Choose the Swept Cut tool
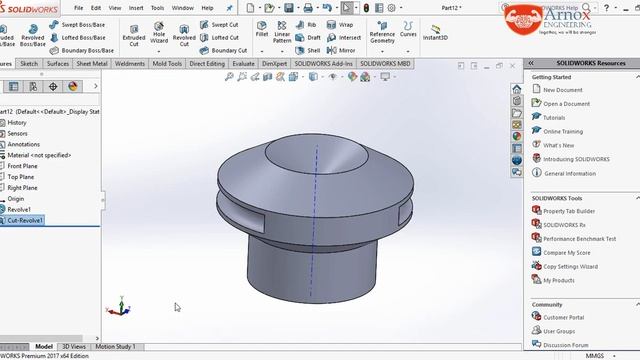This screenshot has width=640, height=360. [x=219, y=24]
